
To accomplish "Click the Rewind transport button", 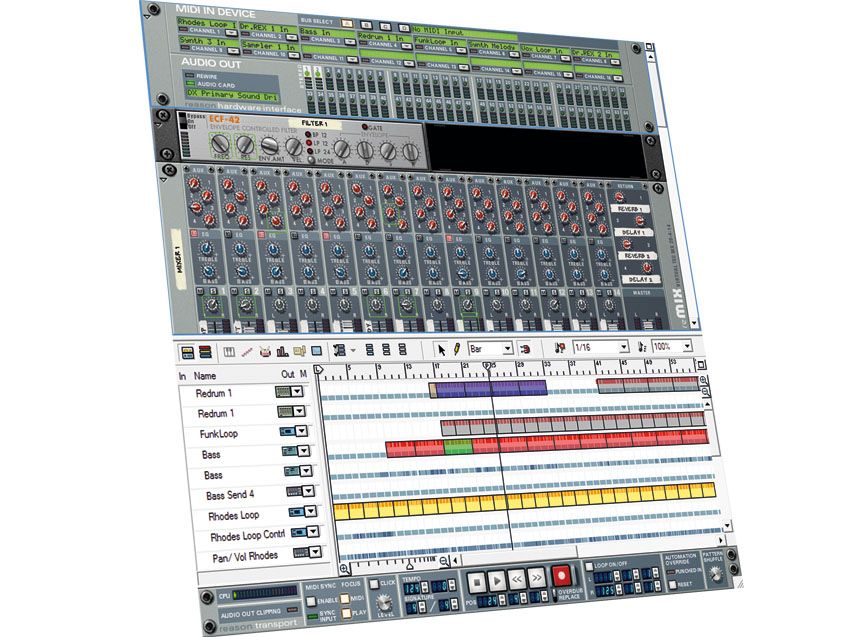I will 517,579.
